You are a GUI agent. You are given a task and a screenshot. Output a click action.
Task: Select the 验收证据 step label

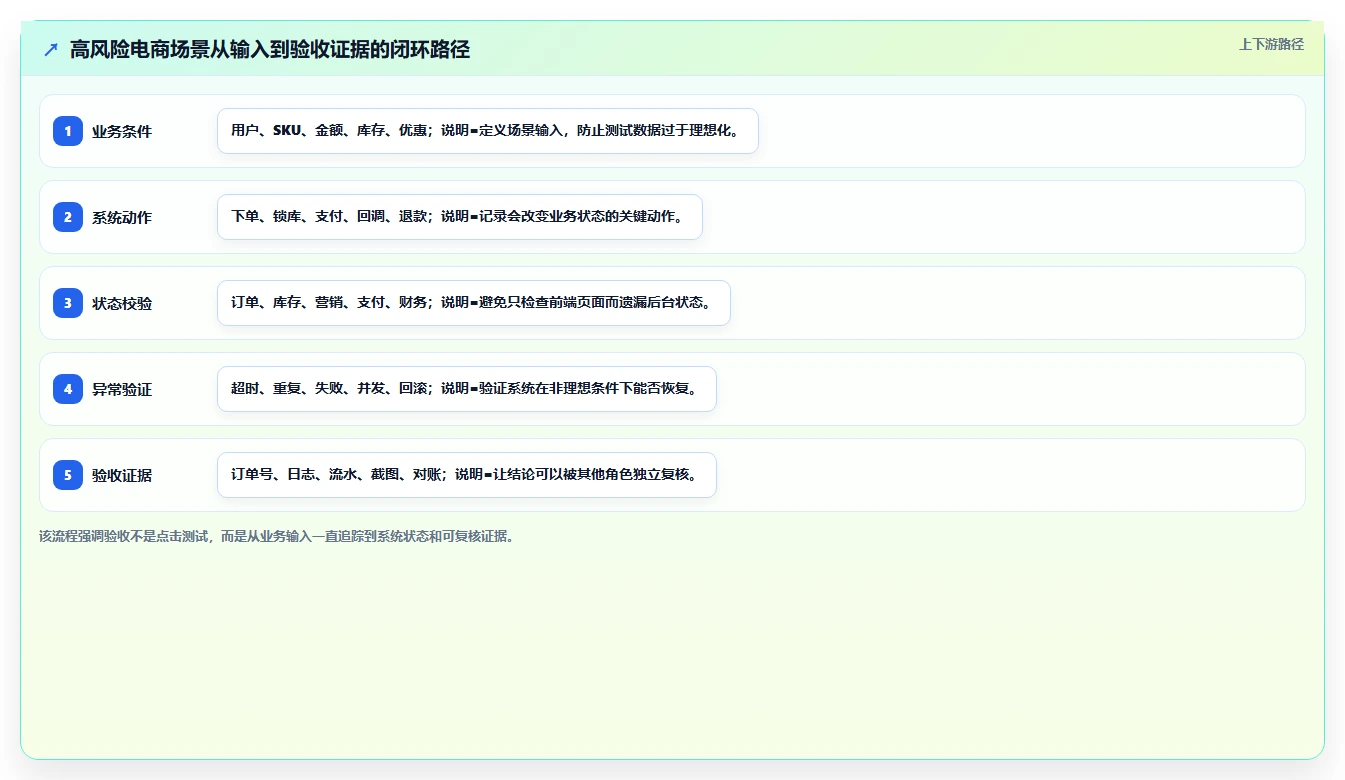coord(122,475)
